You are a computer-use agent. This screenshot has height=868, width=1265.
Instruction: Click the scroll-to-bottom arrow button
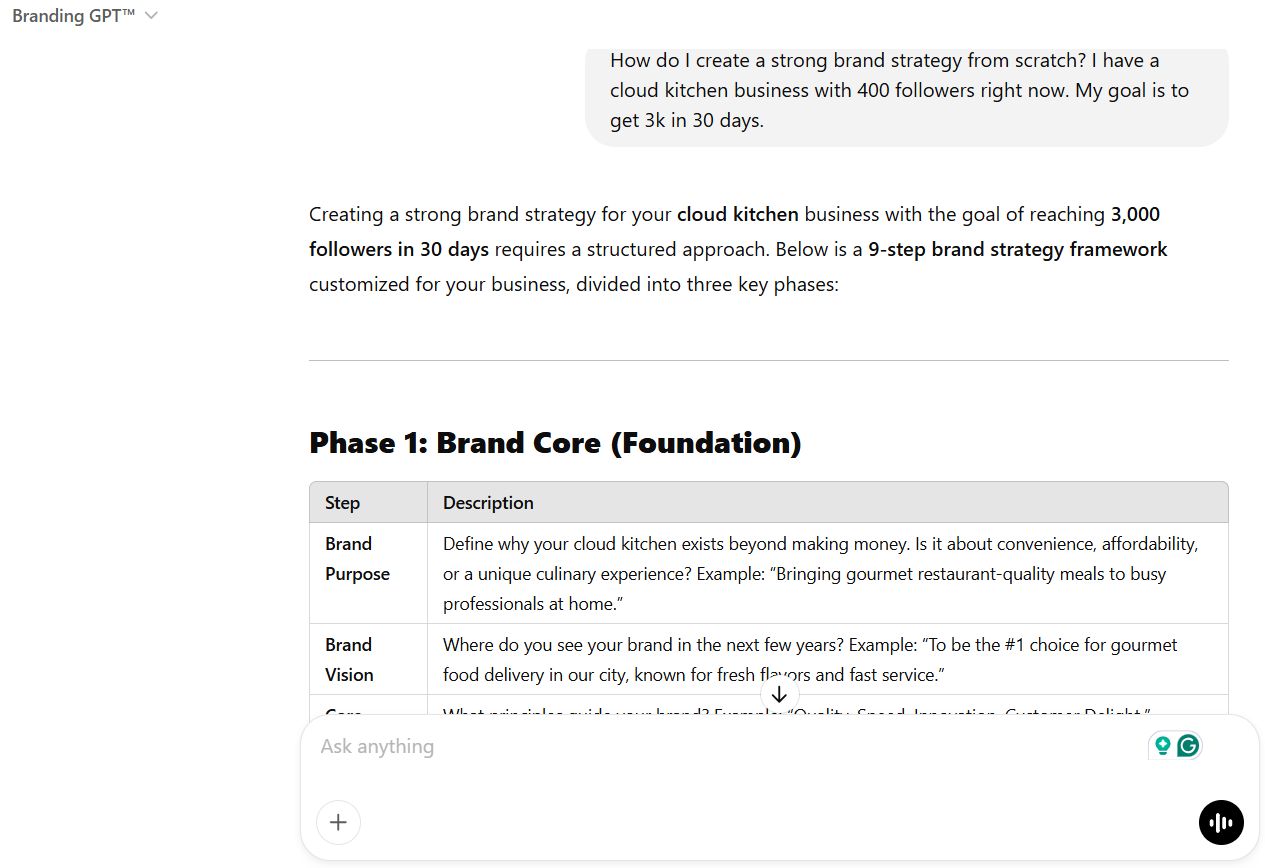780,694
